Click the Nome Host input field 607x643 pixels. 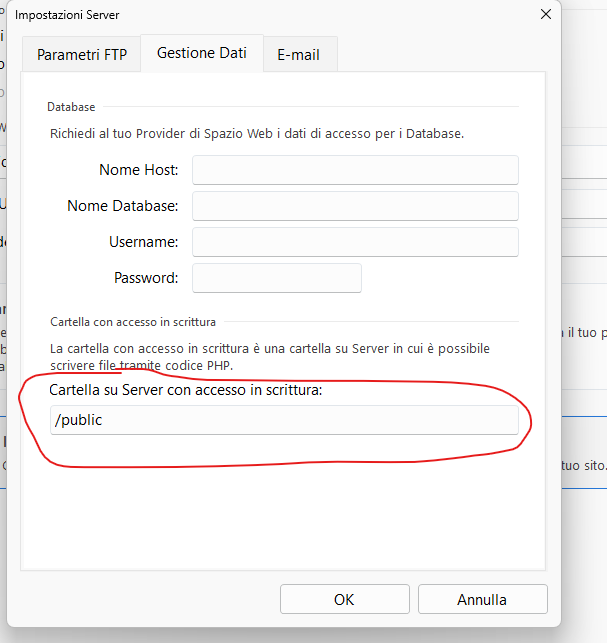pyautogui.click(x=355, y=170)
